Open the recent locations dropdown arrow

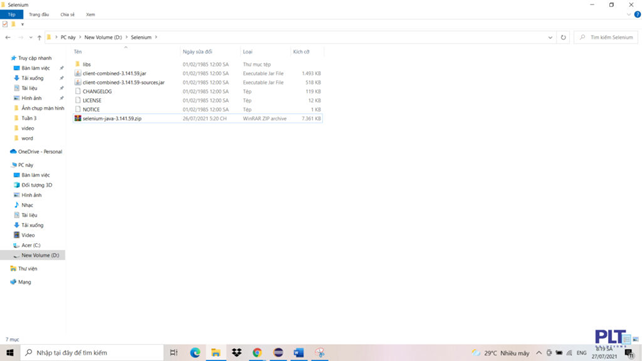tap(31, 38)
